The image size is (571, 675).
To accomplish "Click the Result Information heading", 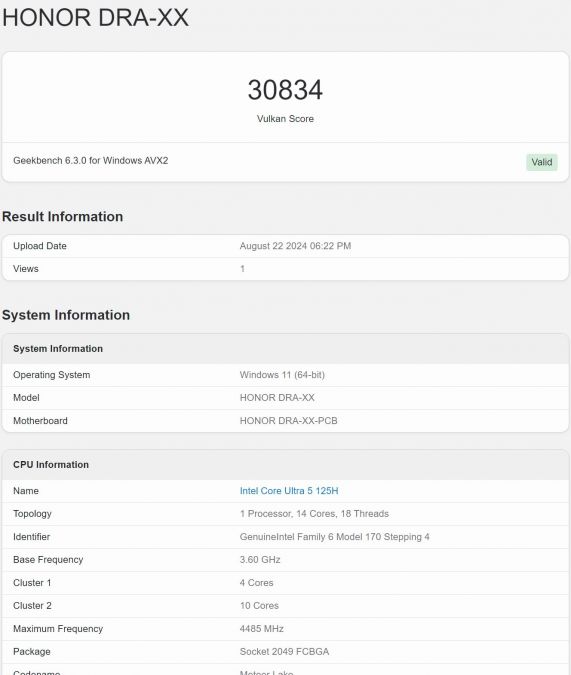I will pos(62,217).
